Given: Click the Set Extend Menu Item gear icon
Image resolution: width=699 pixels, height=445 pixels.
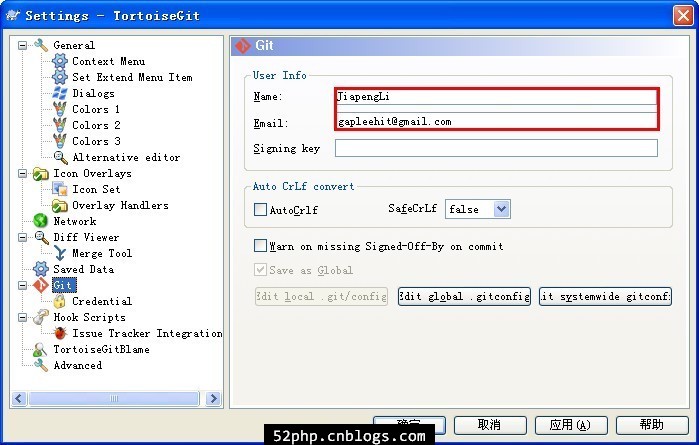Looking at the screenshot, I should coord(60,77).
